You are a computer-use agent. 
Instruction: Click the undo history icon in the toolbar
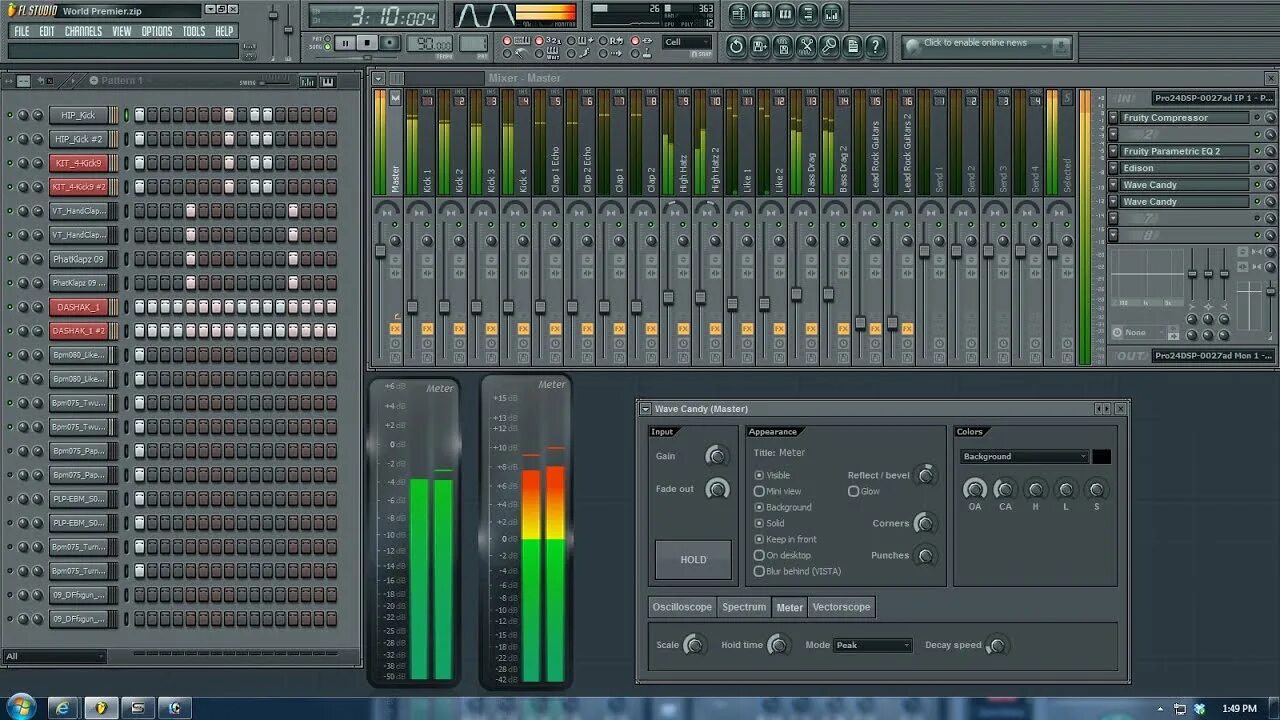pos(737,46)
